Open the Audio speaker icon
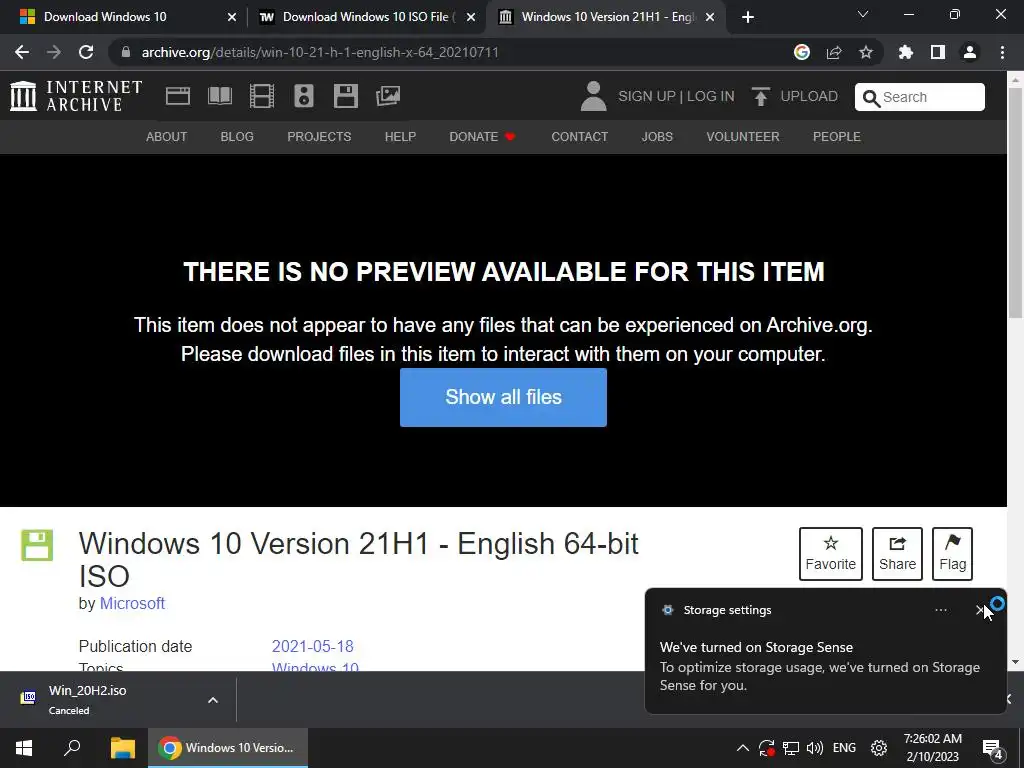This screenshot has width=1024, height=768. pos(304,96)
